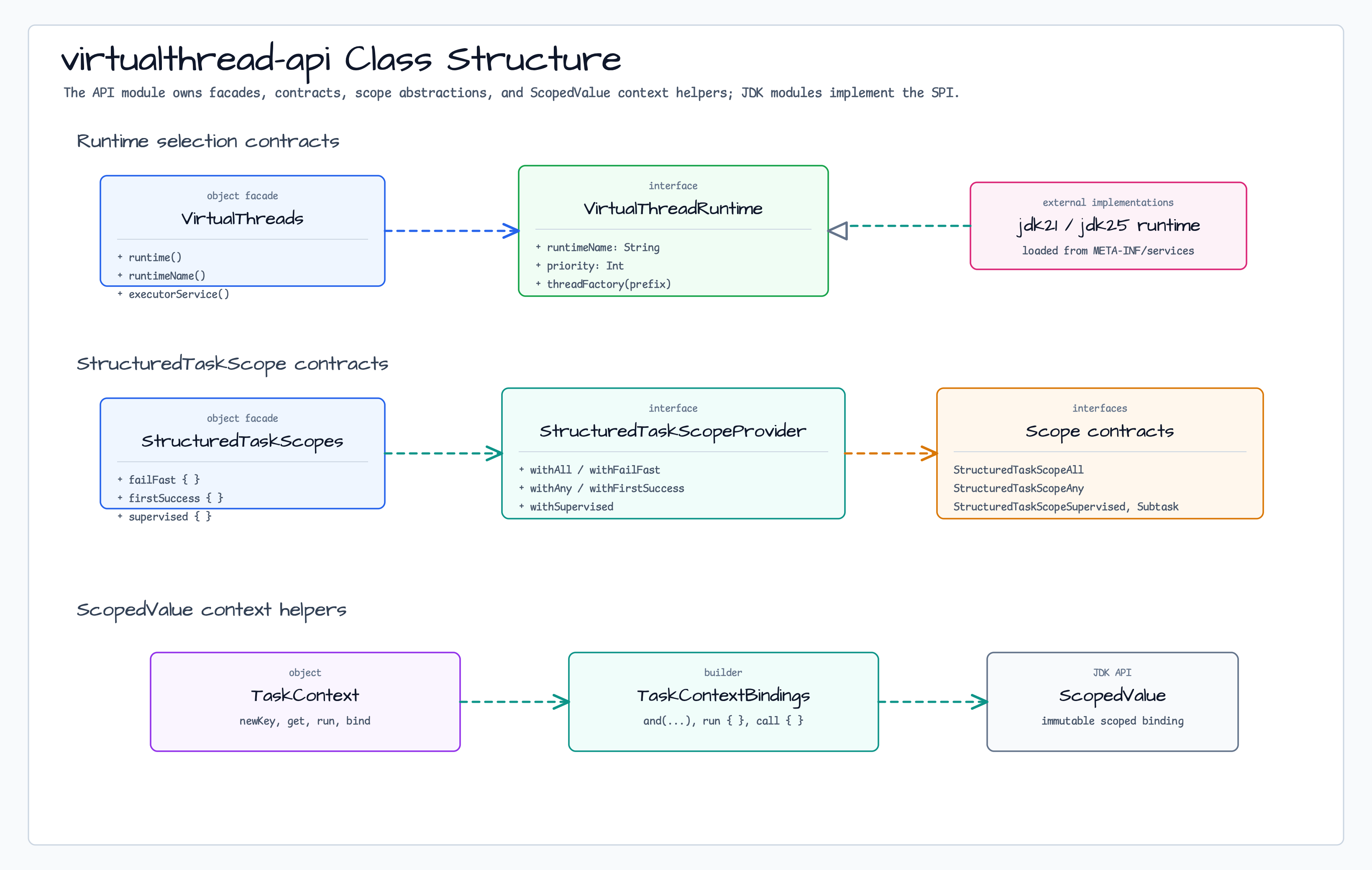Select the VirtualThreads class name
Viewport: 1372px width, 870px height.
click(x=242, y=218)
